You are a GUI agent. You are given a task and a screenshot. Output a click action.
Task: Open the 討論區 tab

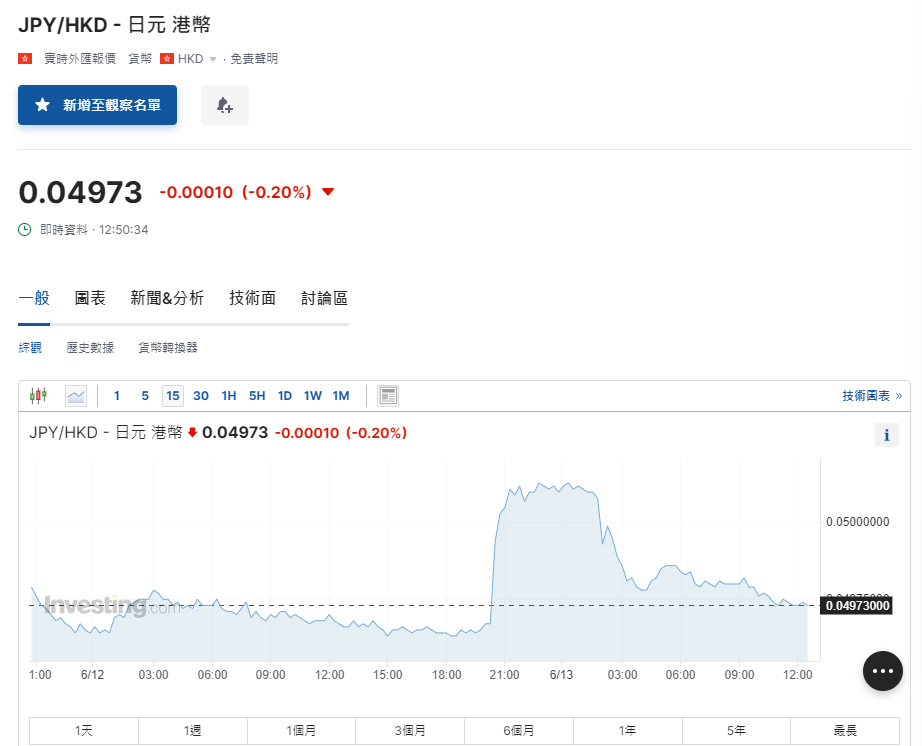pos(323,298)
